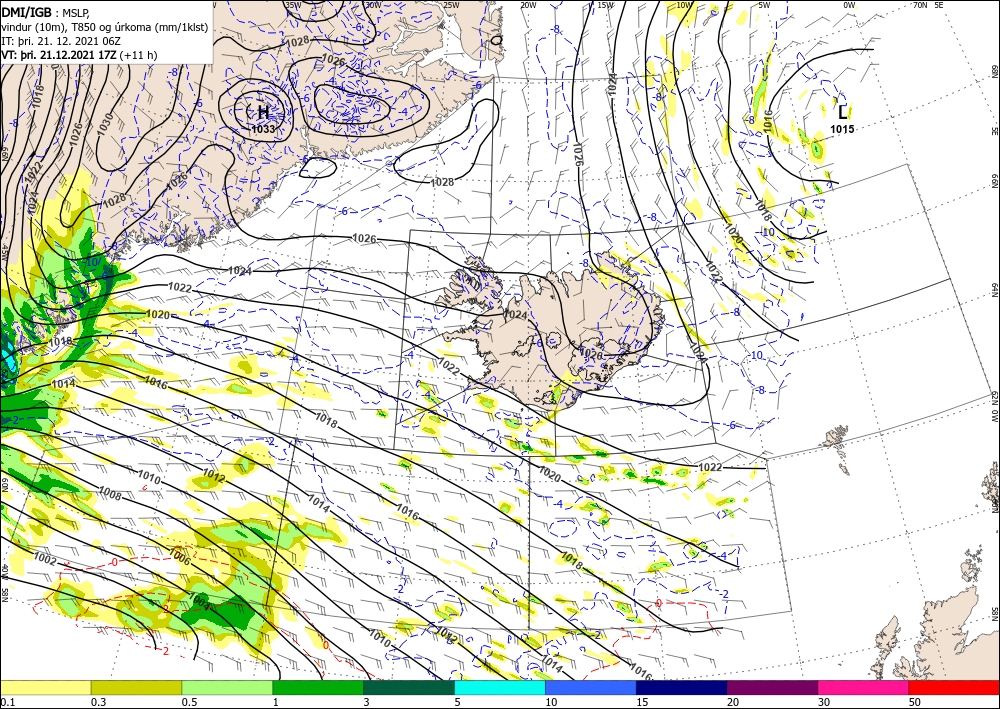Click the navy 15–20 mm legend swatch
The width and height of the screenshot is (1000, 709).
682,688
